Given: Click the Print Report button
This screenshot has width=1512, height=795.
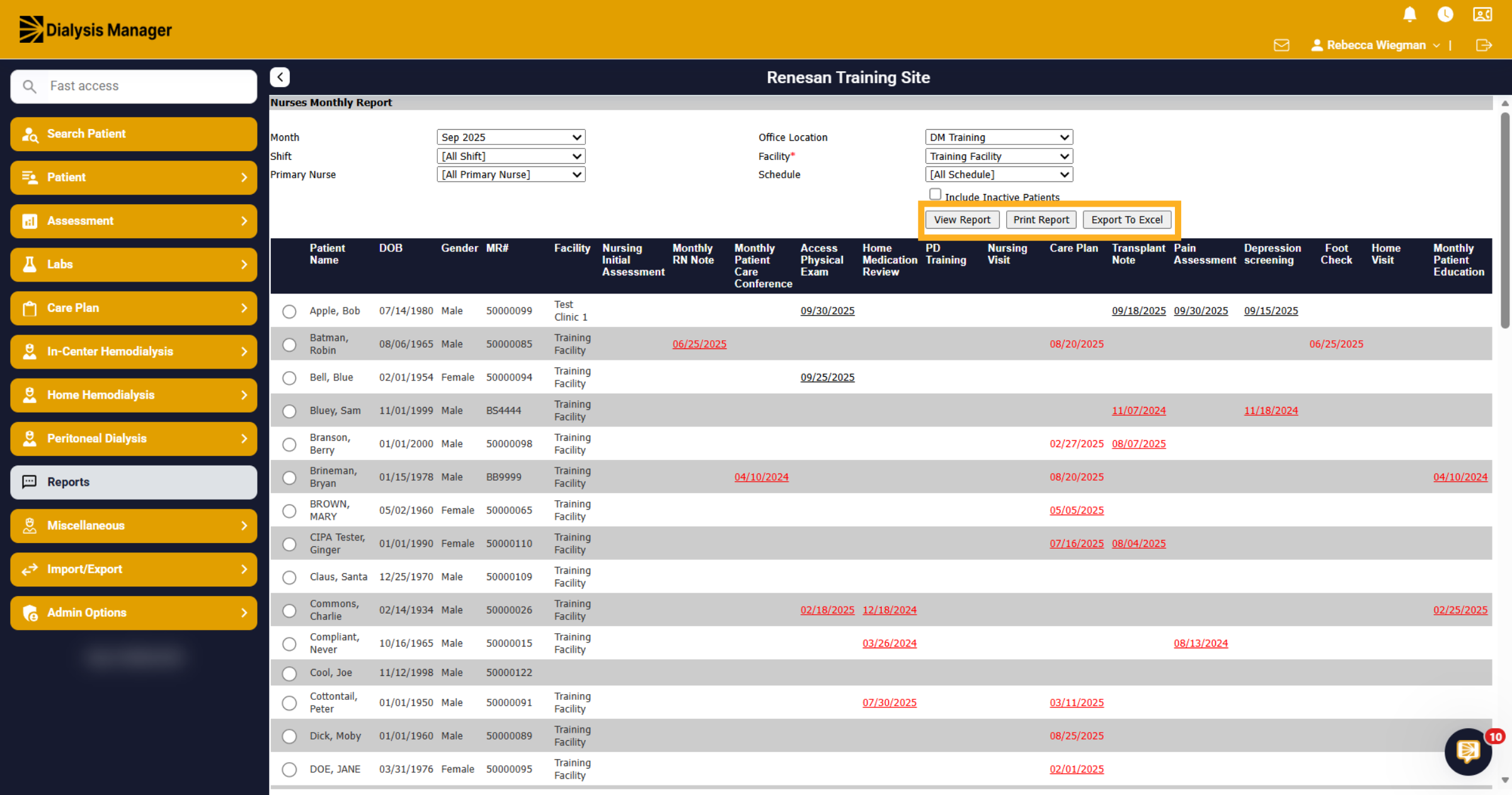Looking at the screenshot, I should [1041, 220].
